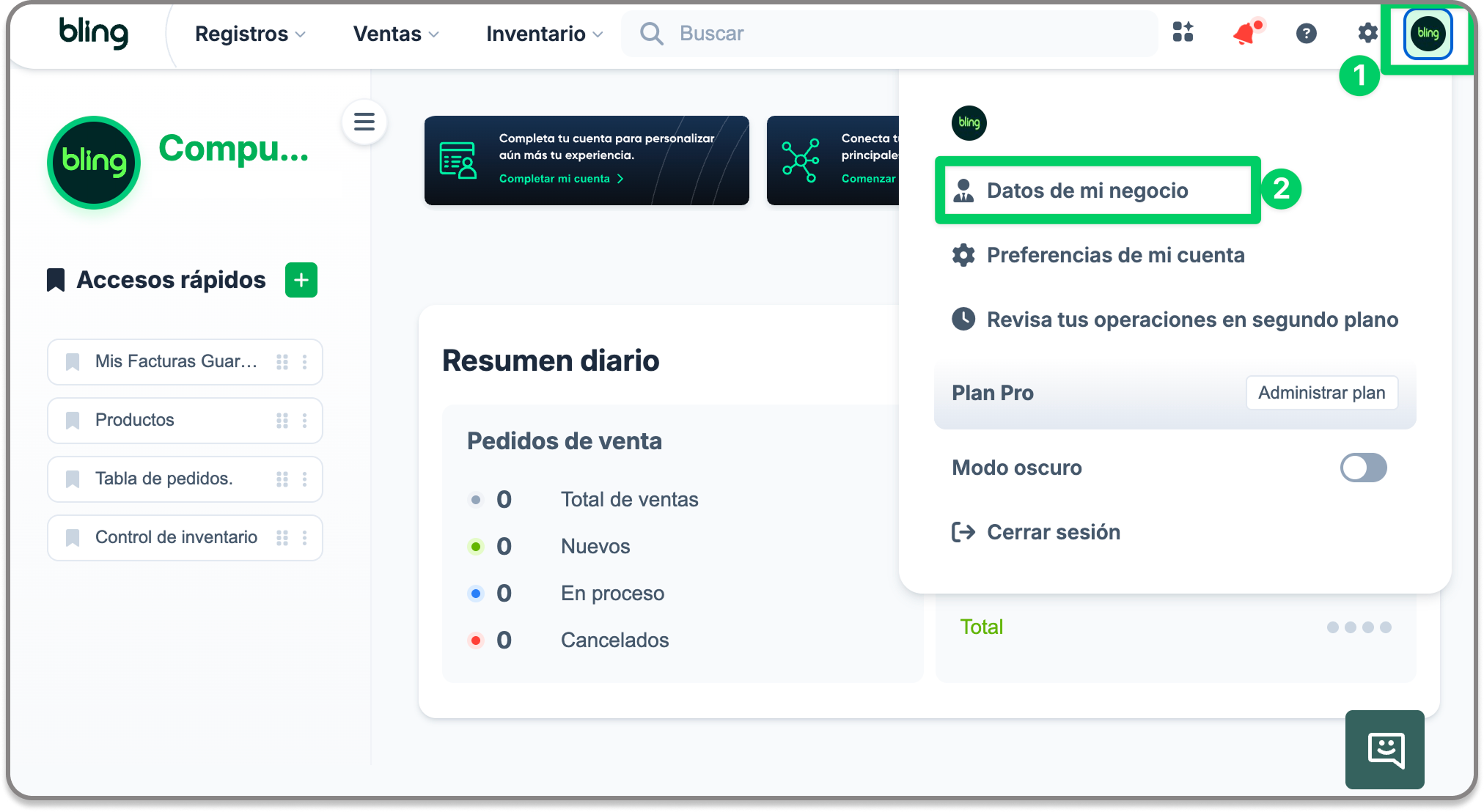This screenshot has height=812, width=1484.
Task: Open Control de inventario quick access
Action: (x=185, y=537)
